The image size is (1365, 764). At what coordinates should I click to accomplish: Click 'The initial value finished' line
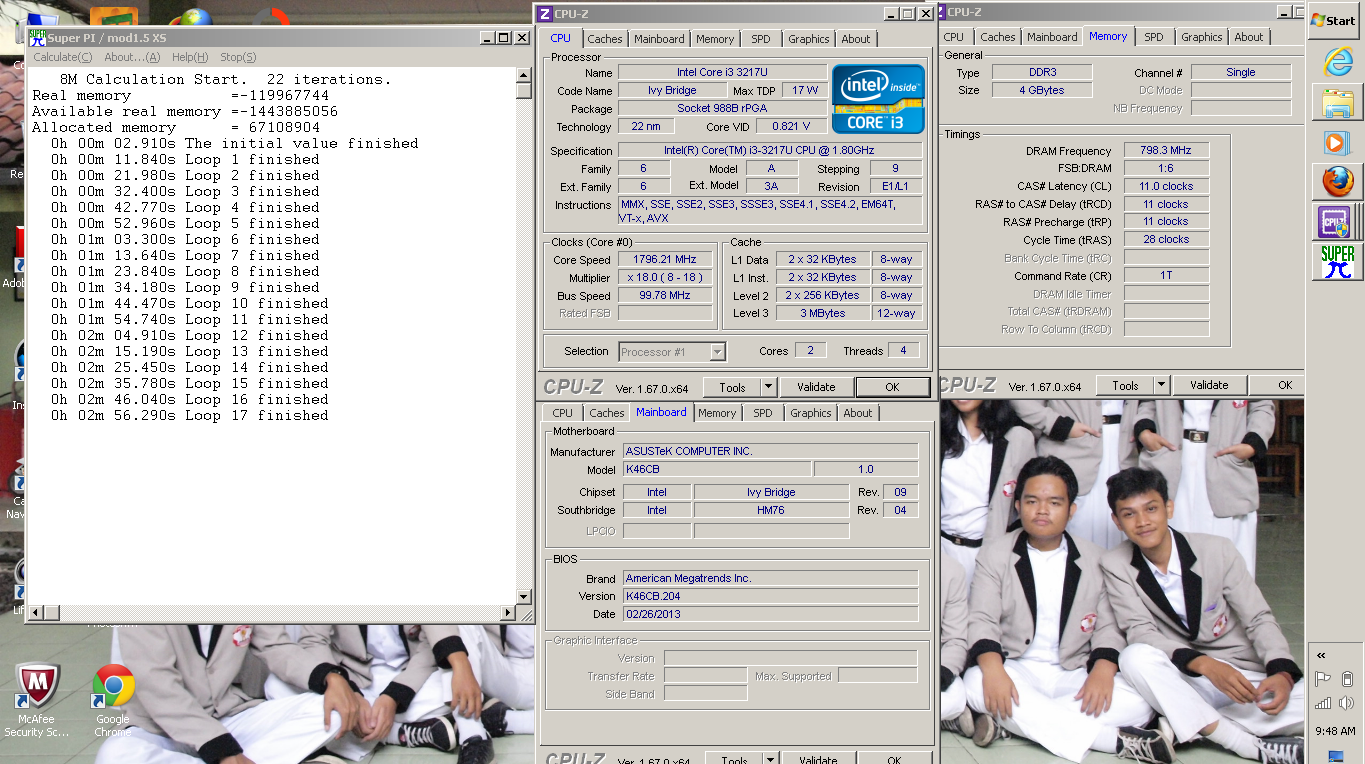(235, 143)
